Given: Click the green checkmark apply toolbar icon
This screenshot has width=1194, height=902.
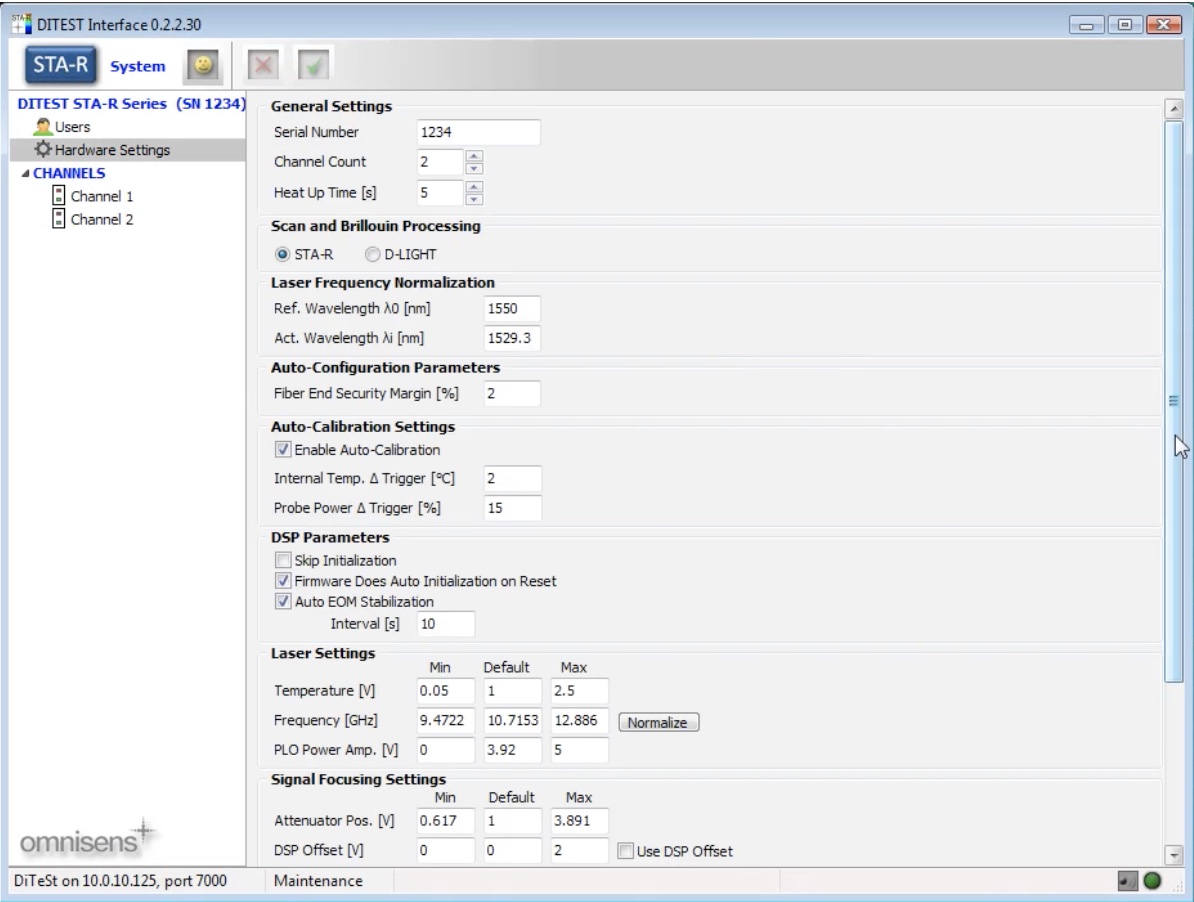Looking at the screenshot, I should pos(313,65).
